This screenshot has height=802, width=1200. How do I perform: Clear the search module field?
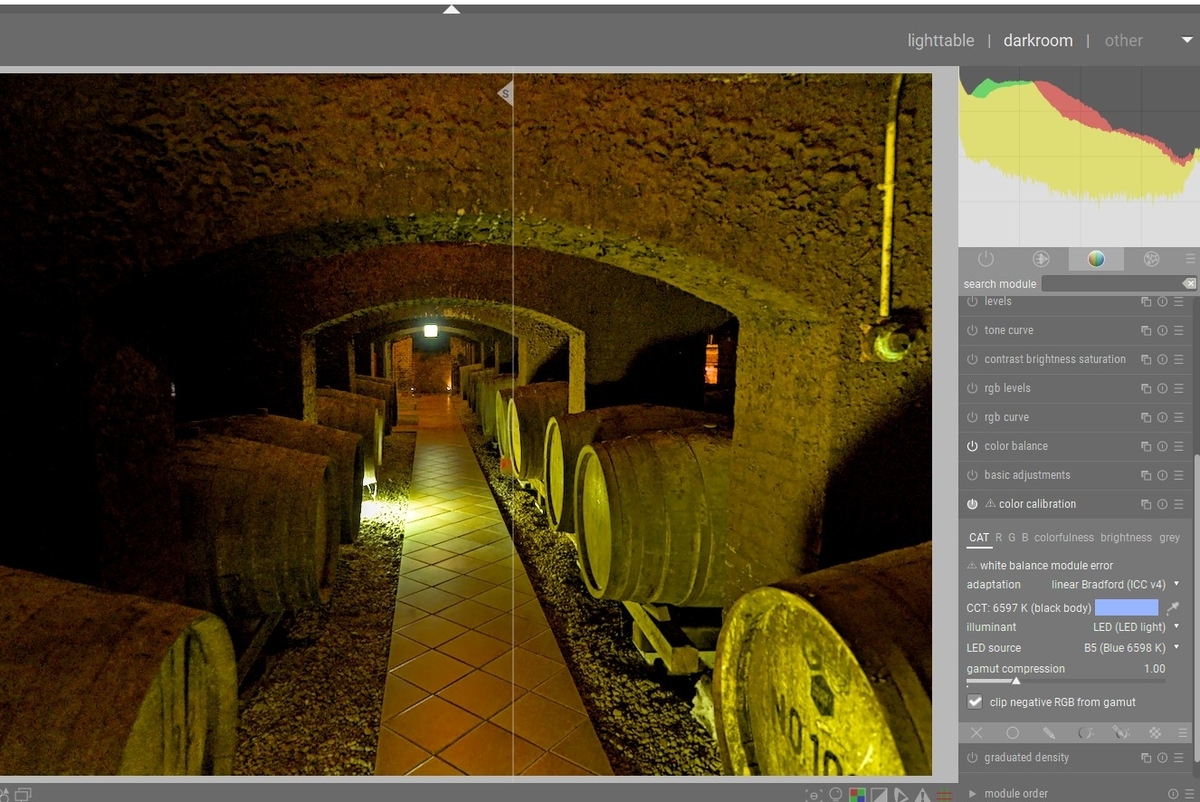click(x=1188, y=284)
